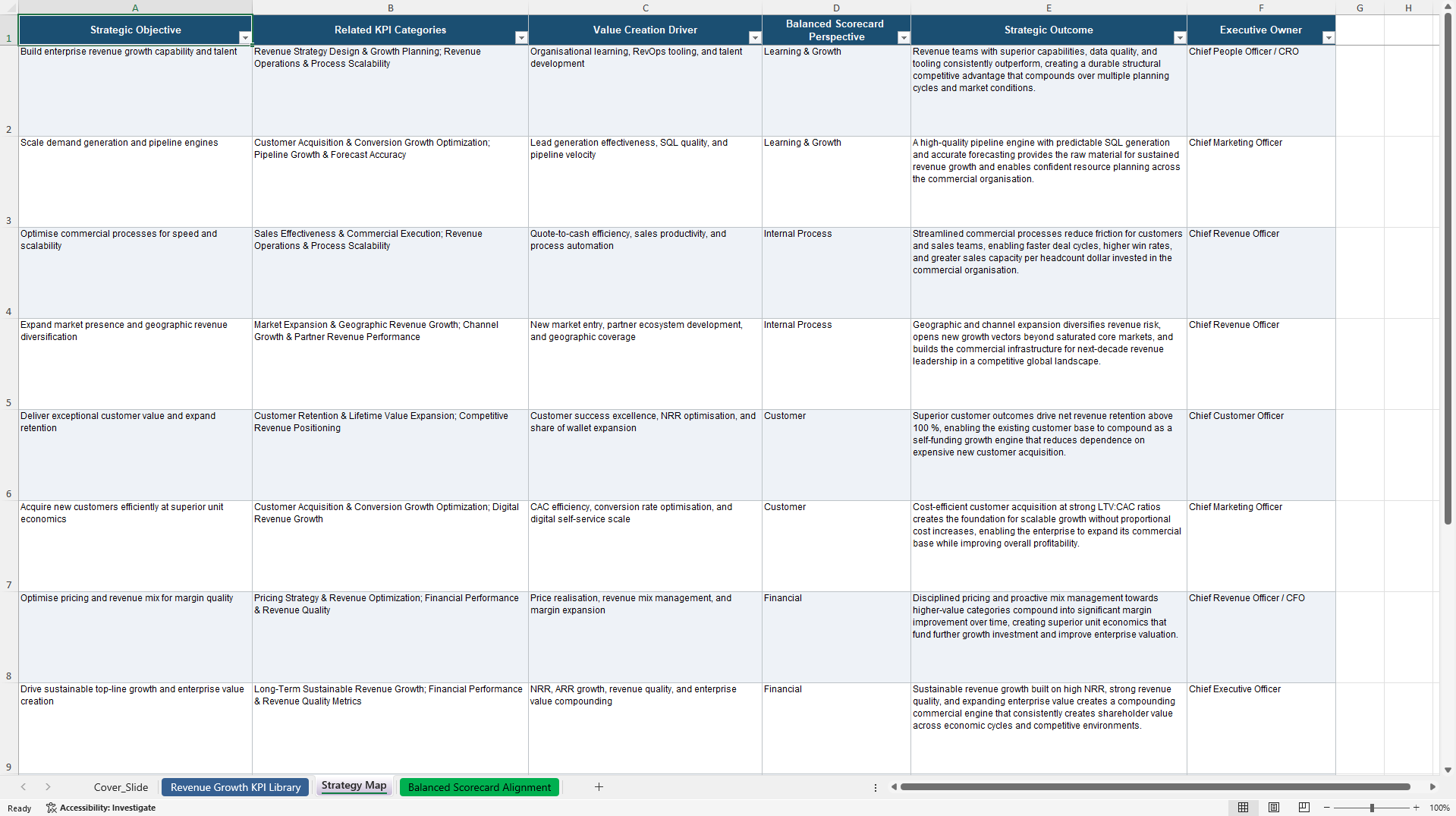The width and height of the screenshot is (1456, 816).
Task: Select 'Drive sustainable top-line growth' objective cell
Action: 135,729
